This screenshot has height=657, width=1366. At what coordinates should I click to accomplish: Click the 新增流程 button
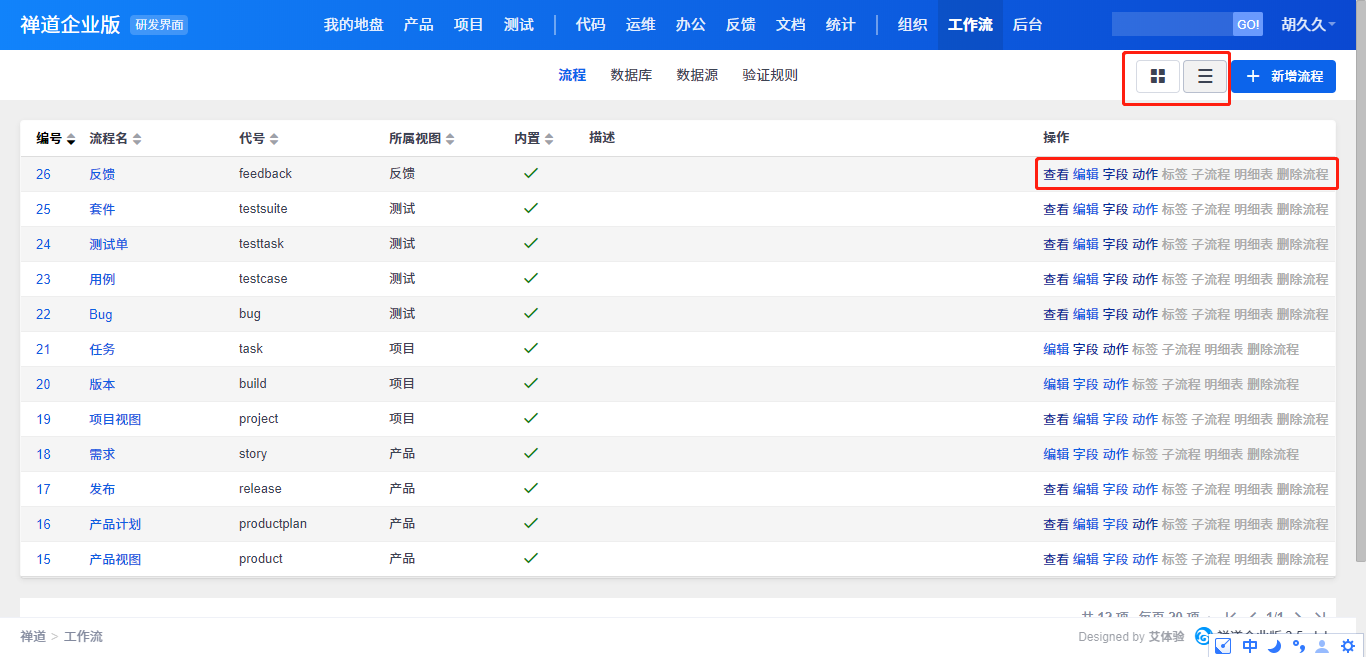(x=1283, y=76)
